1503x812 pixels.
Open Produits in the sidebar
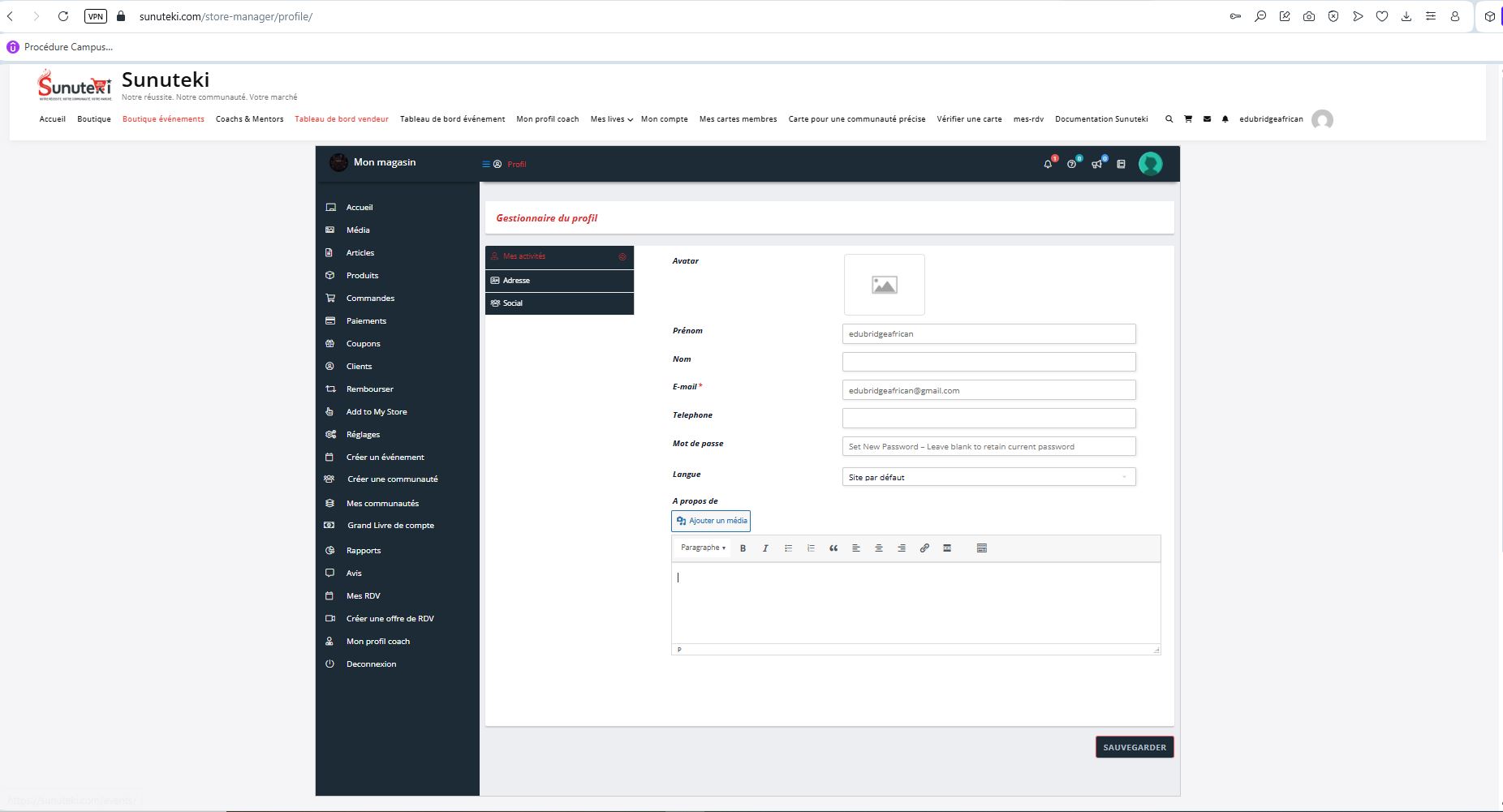click(362, 276)
